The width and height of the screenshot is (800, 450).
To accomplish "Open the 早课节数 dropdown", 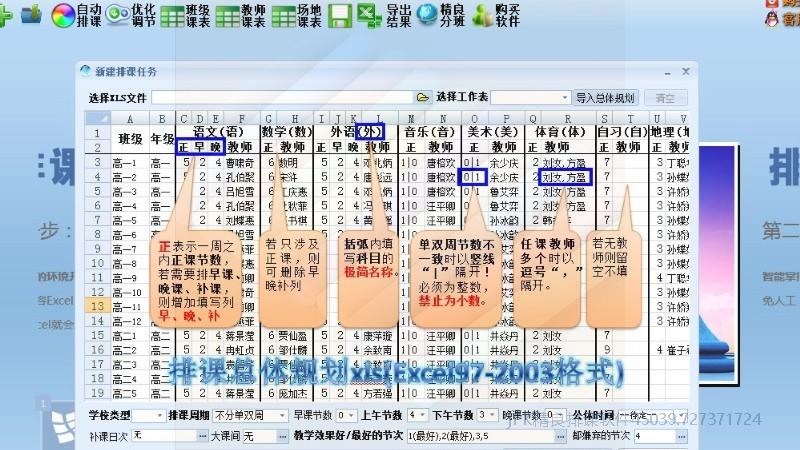I will pos(346,416).
